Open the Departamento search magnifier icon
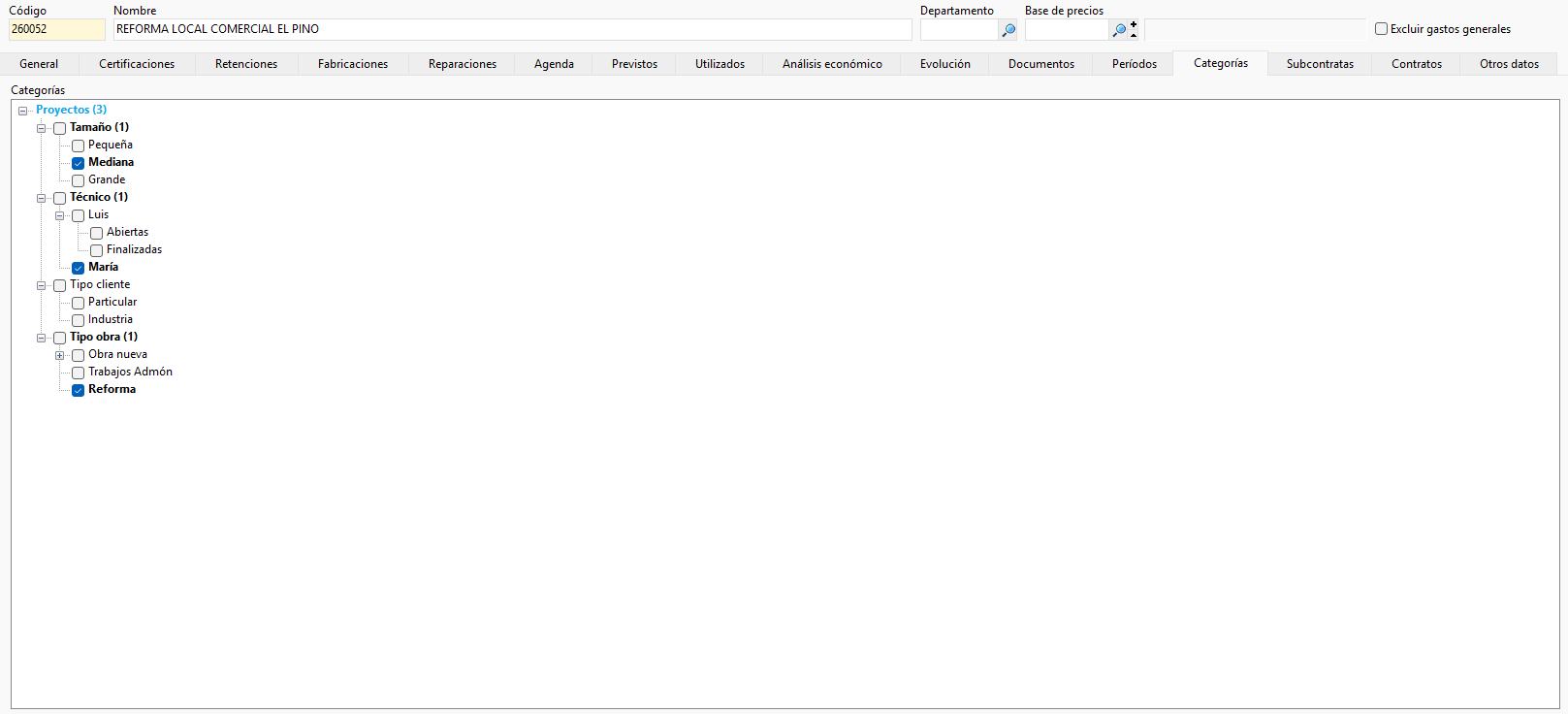The width and height of the screenshot is (1568, 714). 1008,30
